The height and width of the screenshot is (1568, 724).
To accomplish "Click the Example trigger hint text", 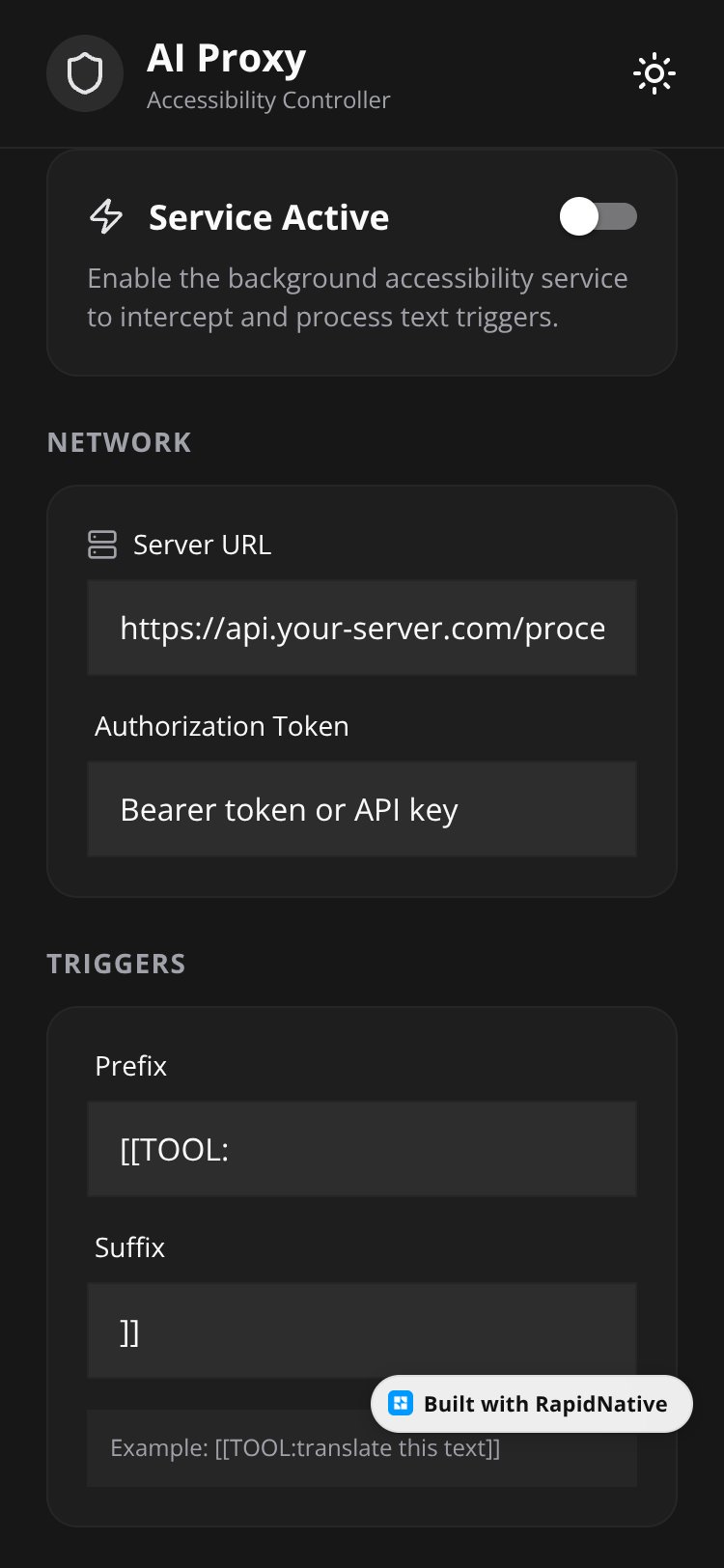I will tap(305, 1448).
